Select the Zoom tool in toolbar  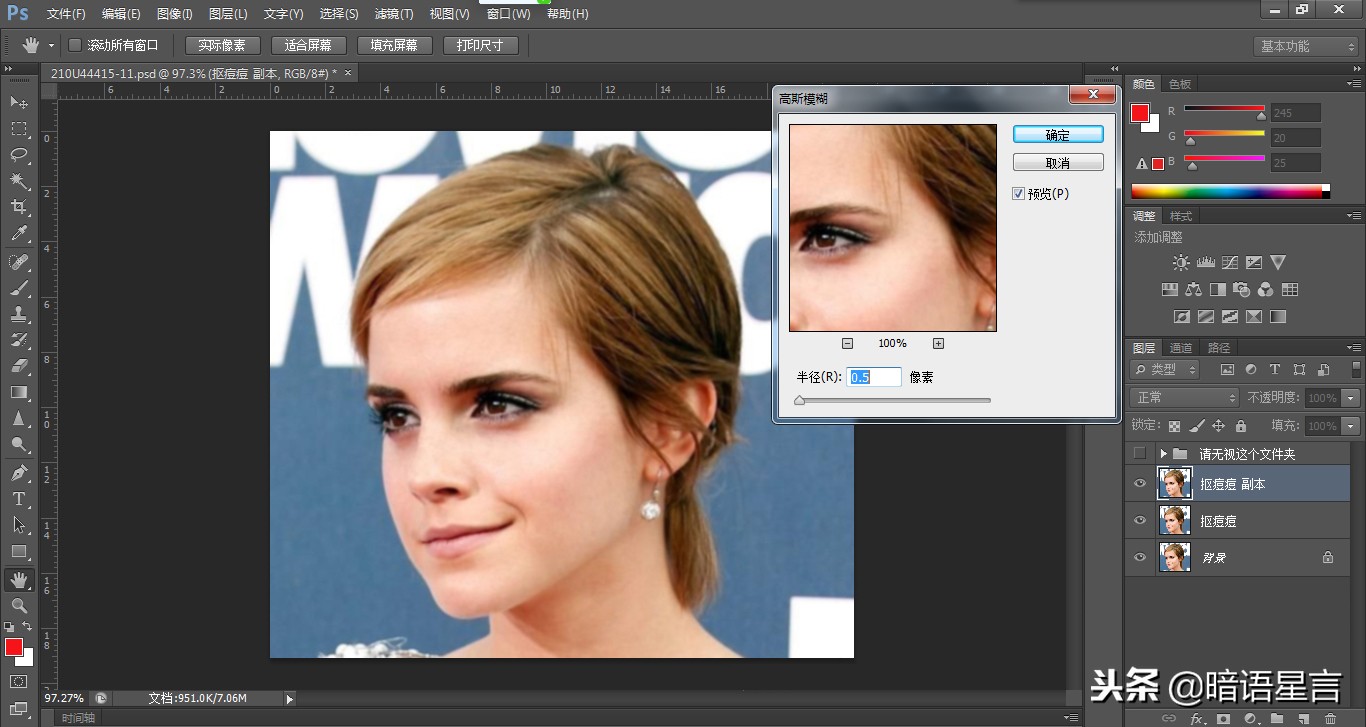[x=19, y=606]
